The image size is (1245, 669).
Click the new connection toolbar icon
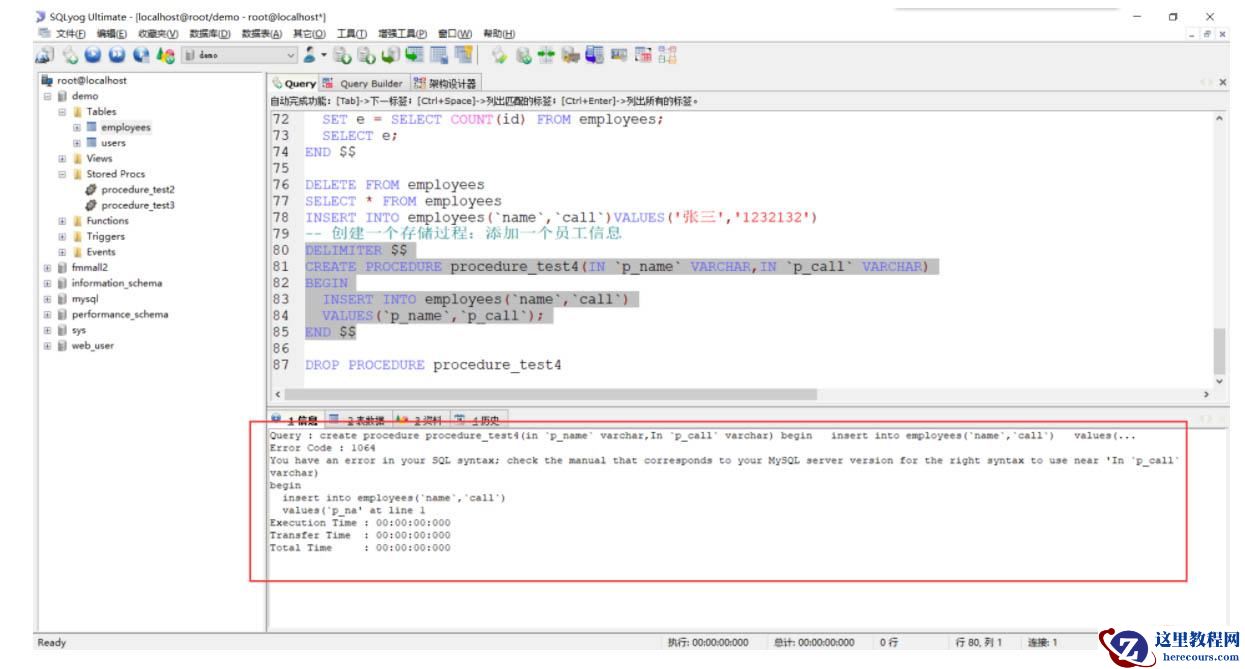click(x=46, y=56)
